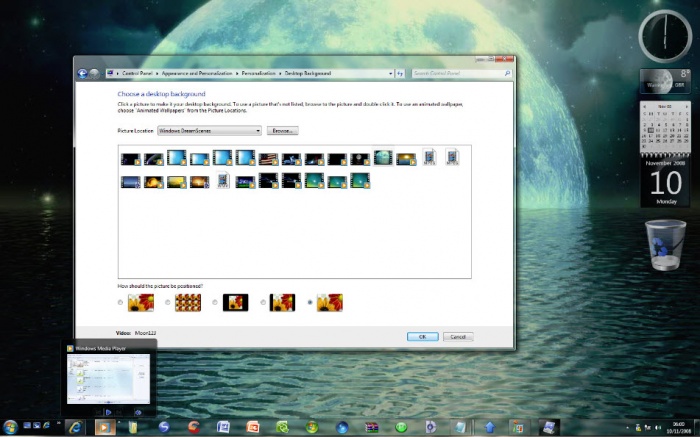Click the Forward arrow in Control Panel
Viewport: 700px width, 437px height.
click(x=94, y=74)
